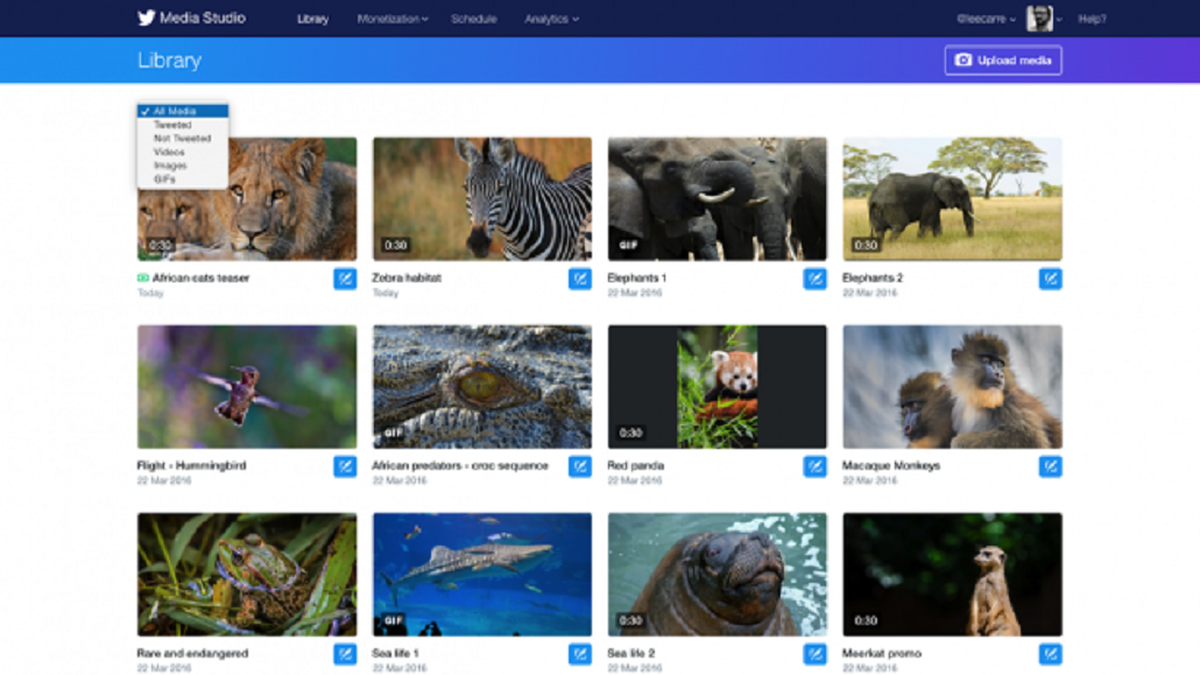Click the edit icon for Meerkat promo
Viewport: 1200px width, 675px height.
point(1049,655)
